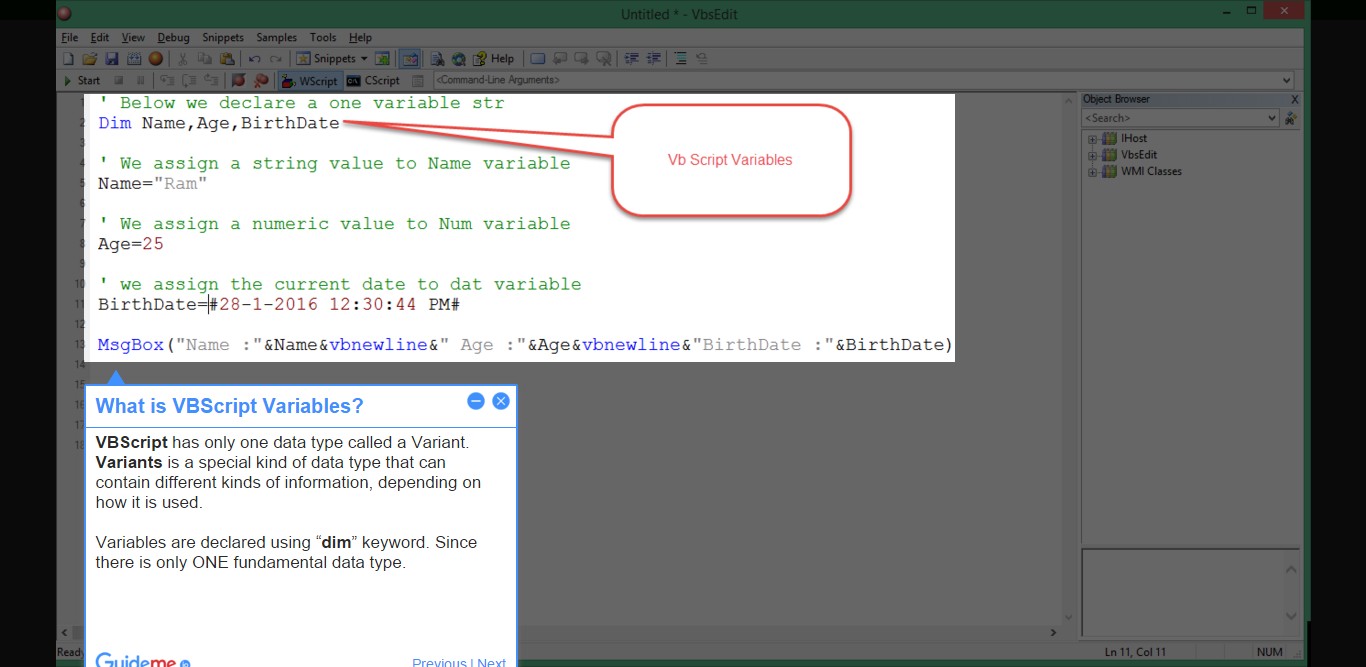Open Help from the toolbar

[494, 59]
